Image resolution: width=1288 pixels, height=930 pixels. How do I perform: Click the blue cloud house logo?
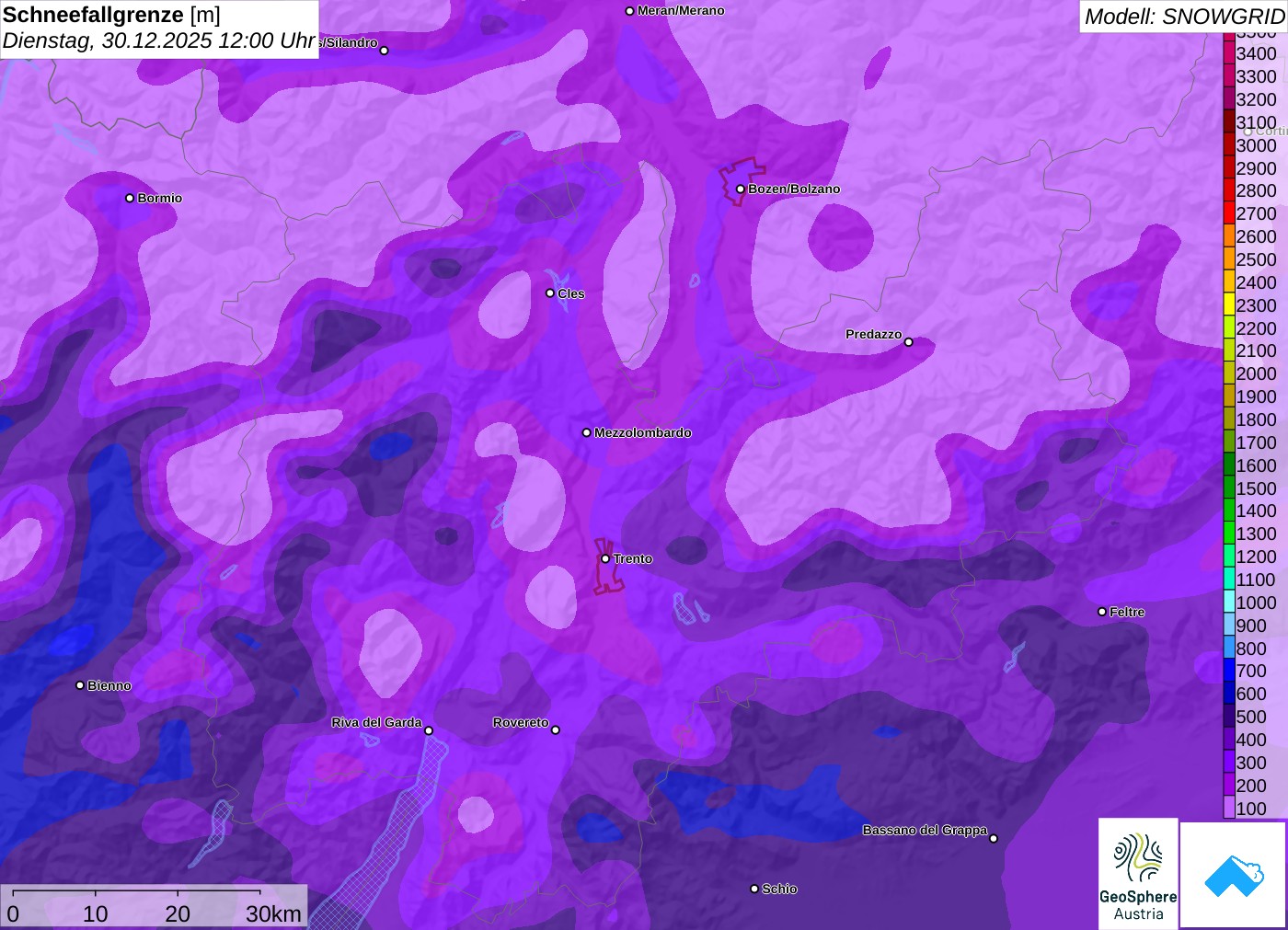1233,875
